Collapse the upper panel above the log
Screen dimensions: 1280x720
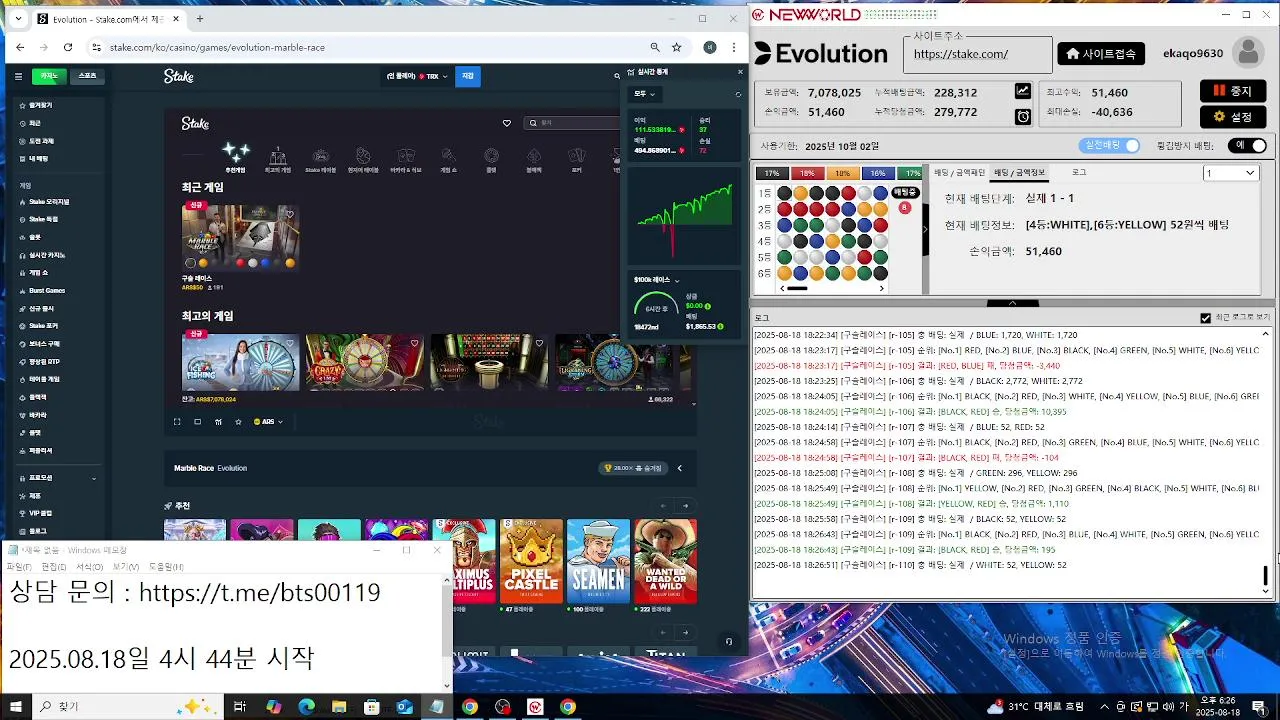click(1012, 303)
